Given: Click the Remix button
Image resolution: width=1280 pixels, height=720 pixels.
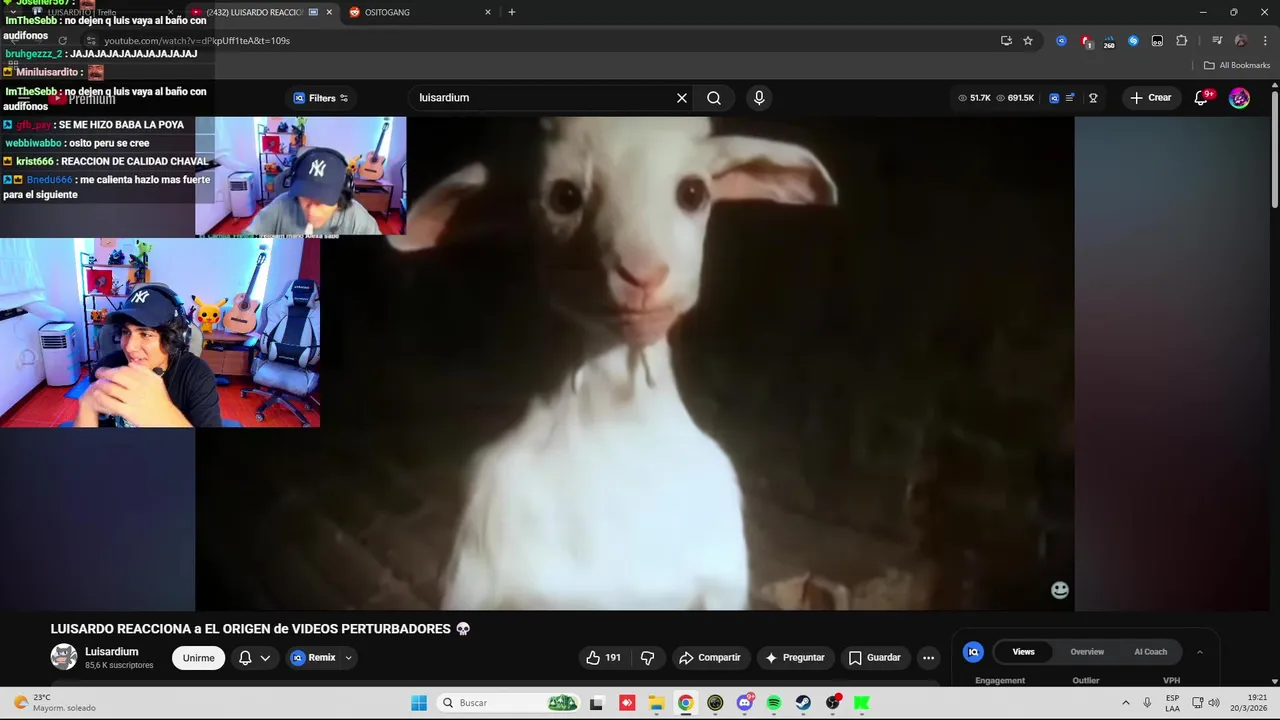Looking at the screenshot, I should click(313, 658).
